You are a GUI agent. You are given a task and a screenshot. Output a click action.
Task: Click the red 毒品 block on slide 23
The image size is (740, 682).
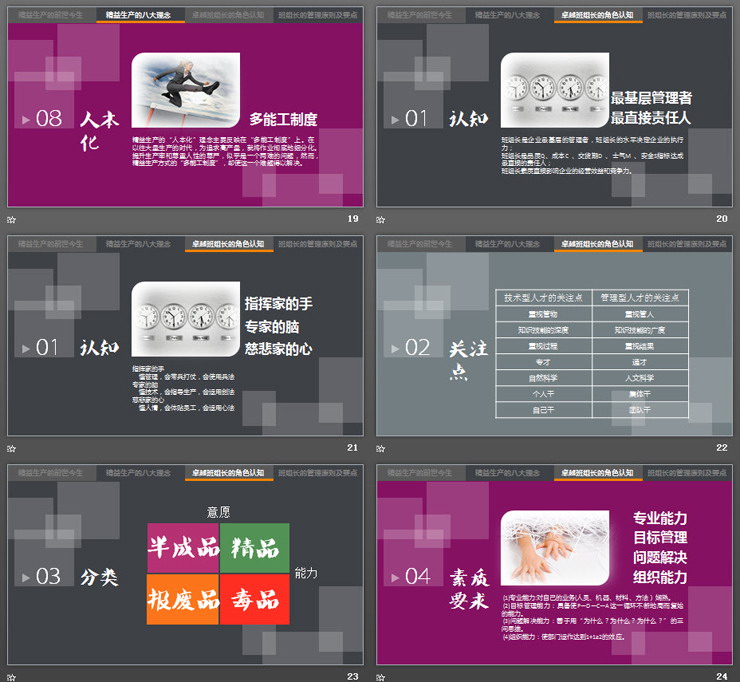pyautogui.click(x=254, y=599)
